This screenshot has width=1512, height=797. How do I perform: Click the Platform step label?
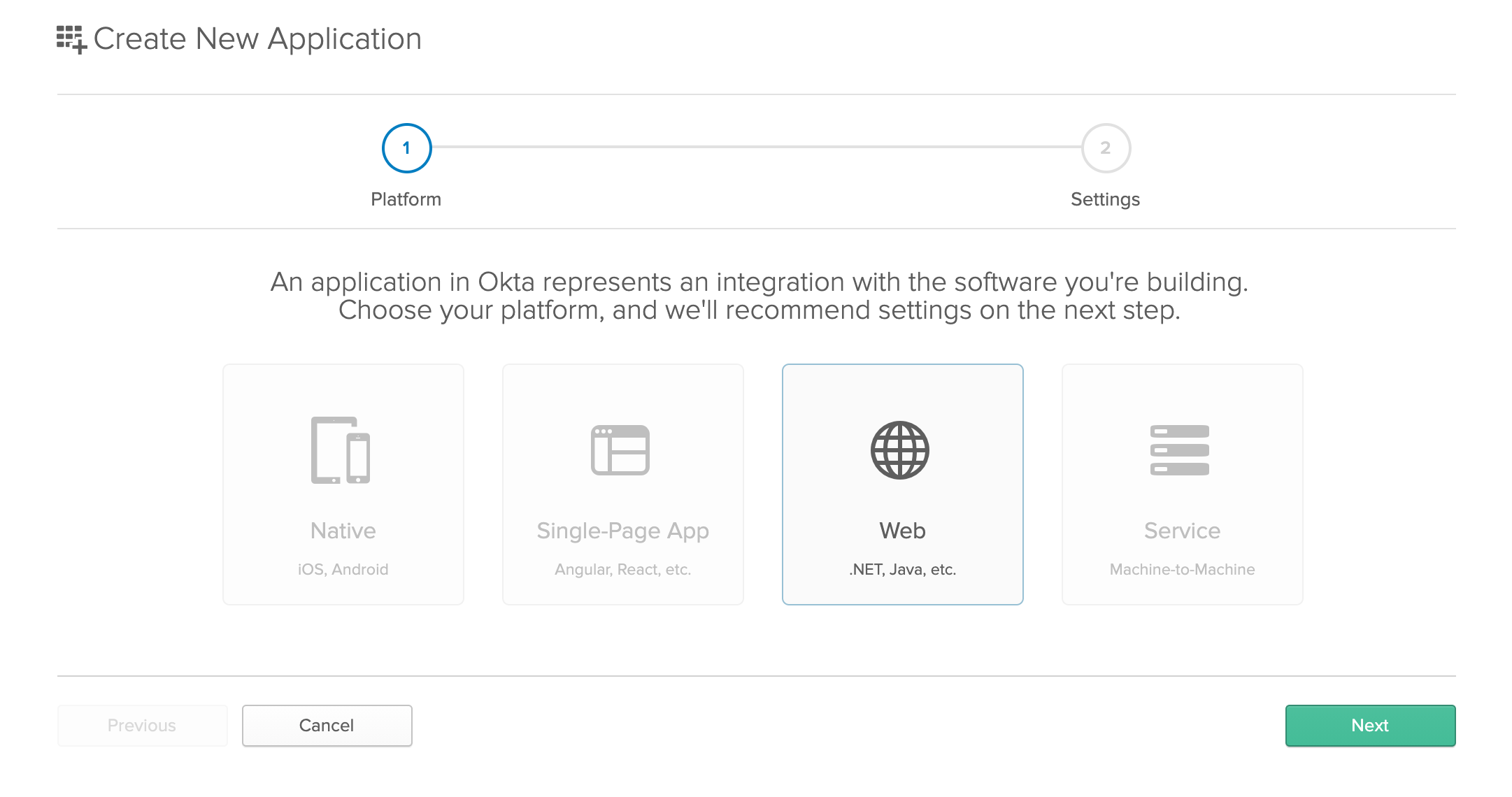[406, 199]
